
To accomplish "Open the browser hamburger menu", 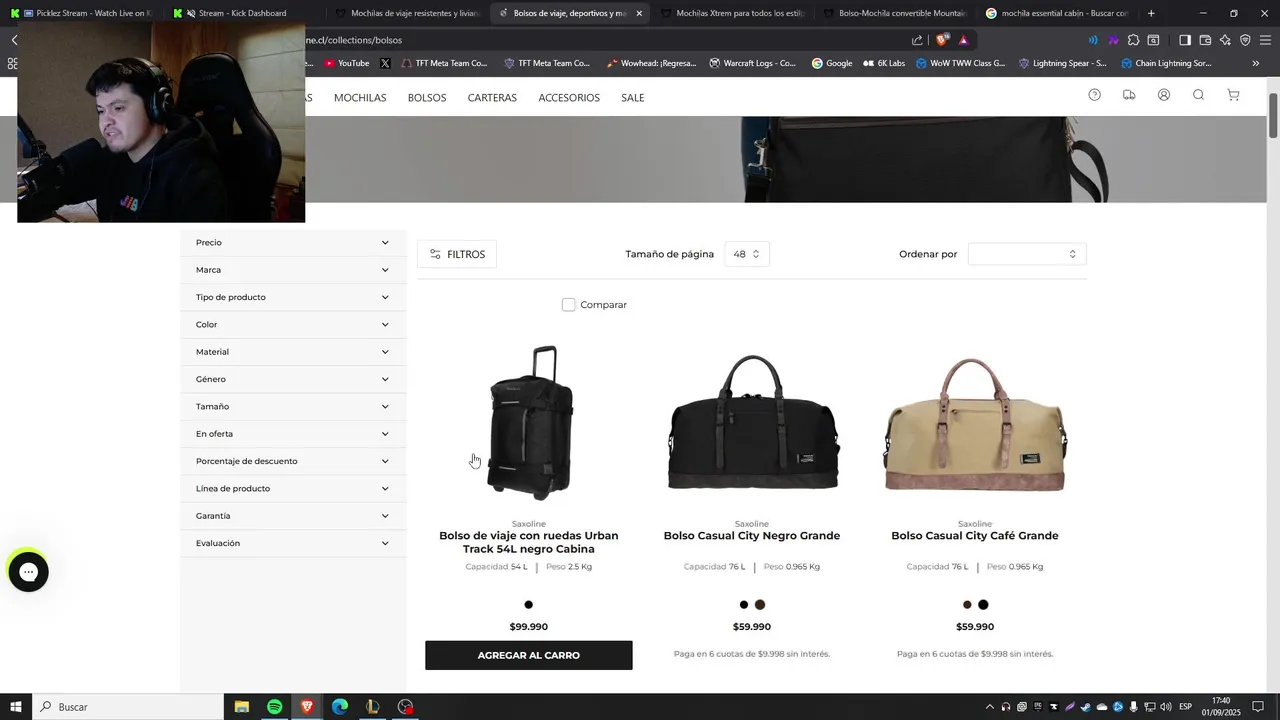I will coord(1266,40).
